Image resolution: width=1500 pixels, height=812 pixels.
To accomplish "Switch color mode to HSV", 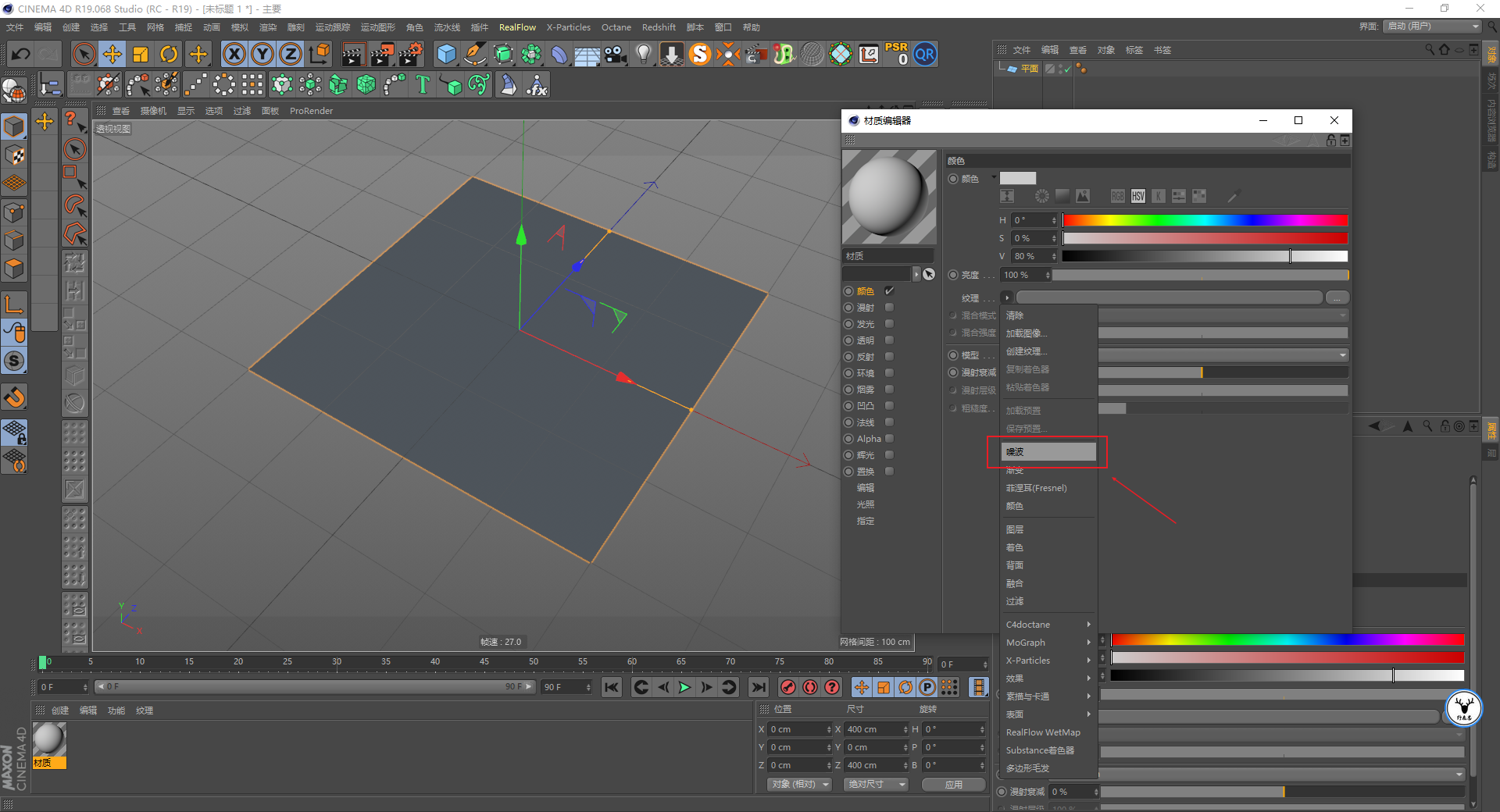I will (1137, 196).
